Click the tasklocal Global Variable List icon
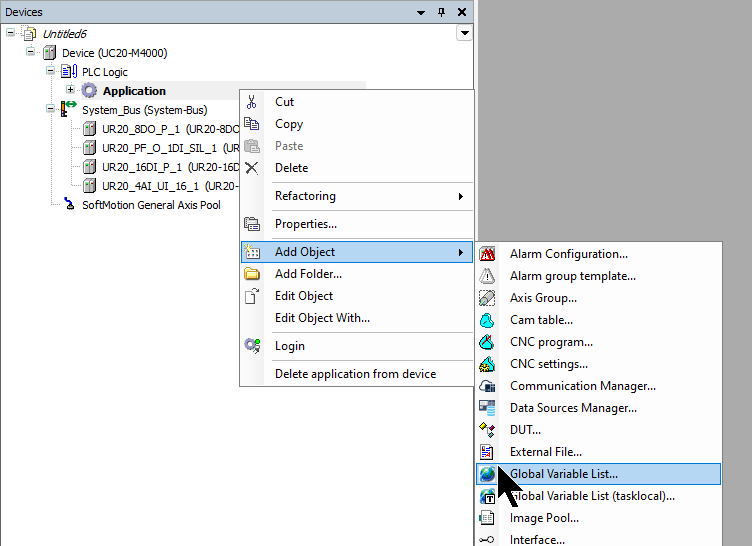The height and width of the screenshot is (546, 752). click(x=487, y=496)
